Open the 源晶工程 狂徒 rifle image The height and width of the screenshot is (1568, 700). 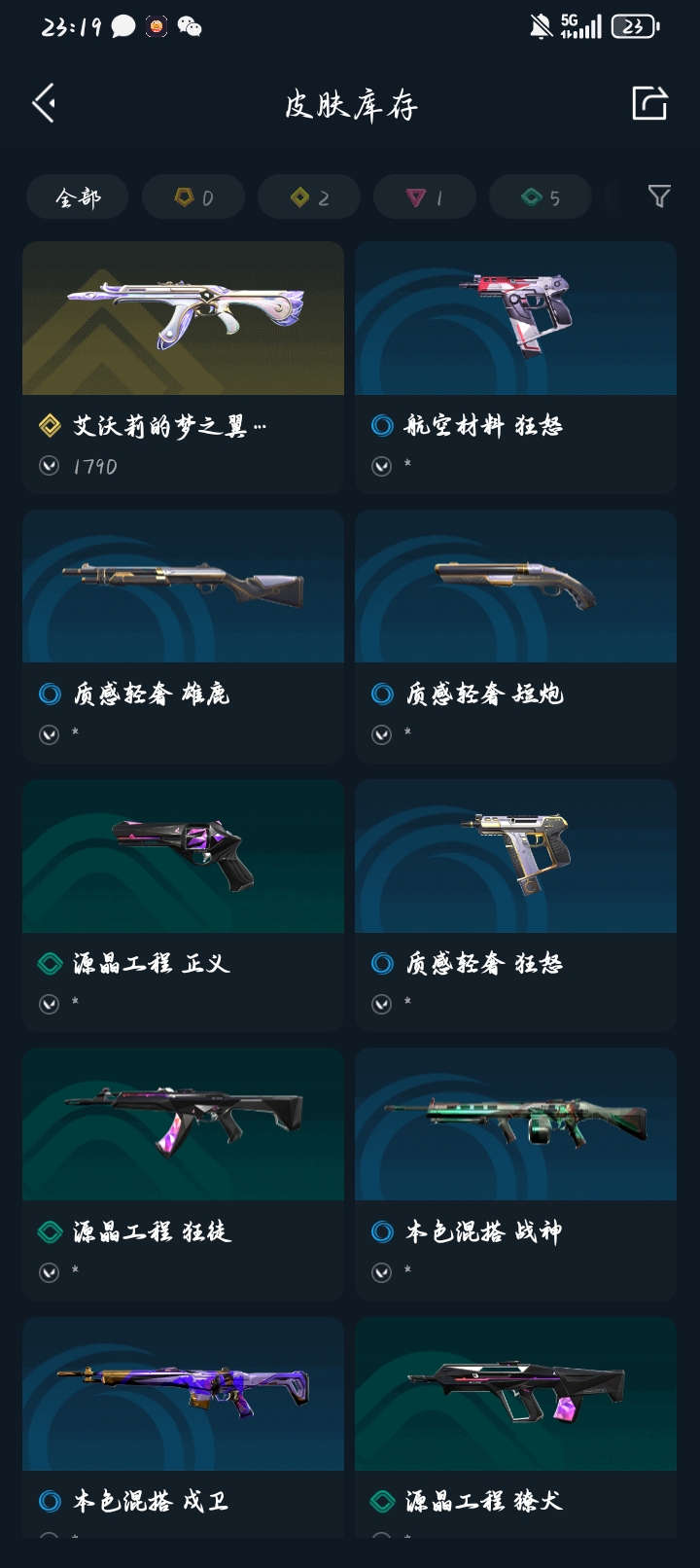point(183,1124)
